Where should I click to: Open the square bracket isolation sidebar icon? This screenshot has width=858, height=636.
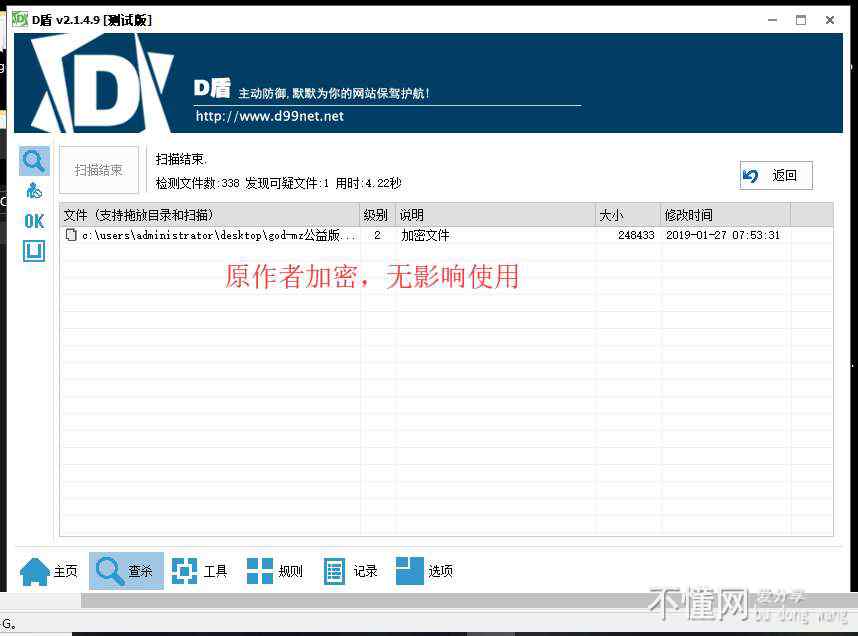(34, 251)
